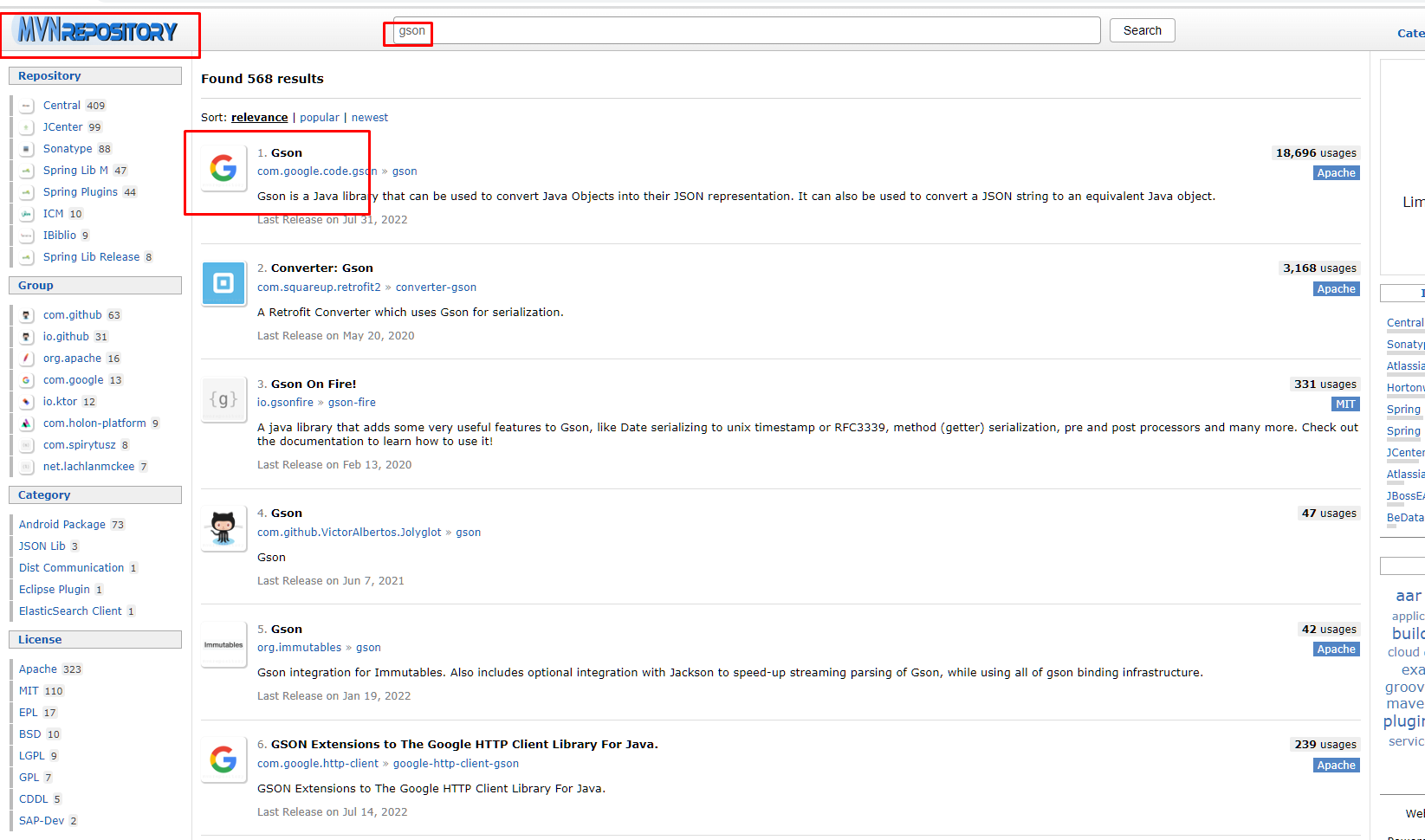The width and height of the screenshot is (1425, 840).
Task: Click the MIT license badge on Gson On Fire!
Action: click(x=1345, y=404)
